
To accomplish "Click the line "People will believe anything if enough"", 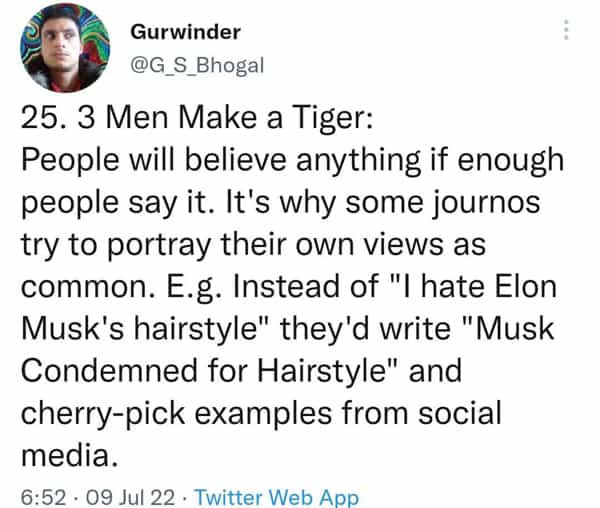I will click(x=292, y=161).
